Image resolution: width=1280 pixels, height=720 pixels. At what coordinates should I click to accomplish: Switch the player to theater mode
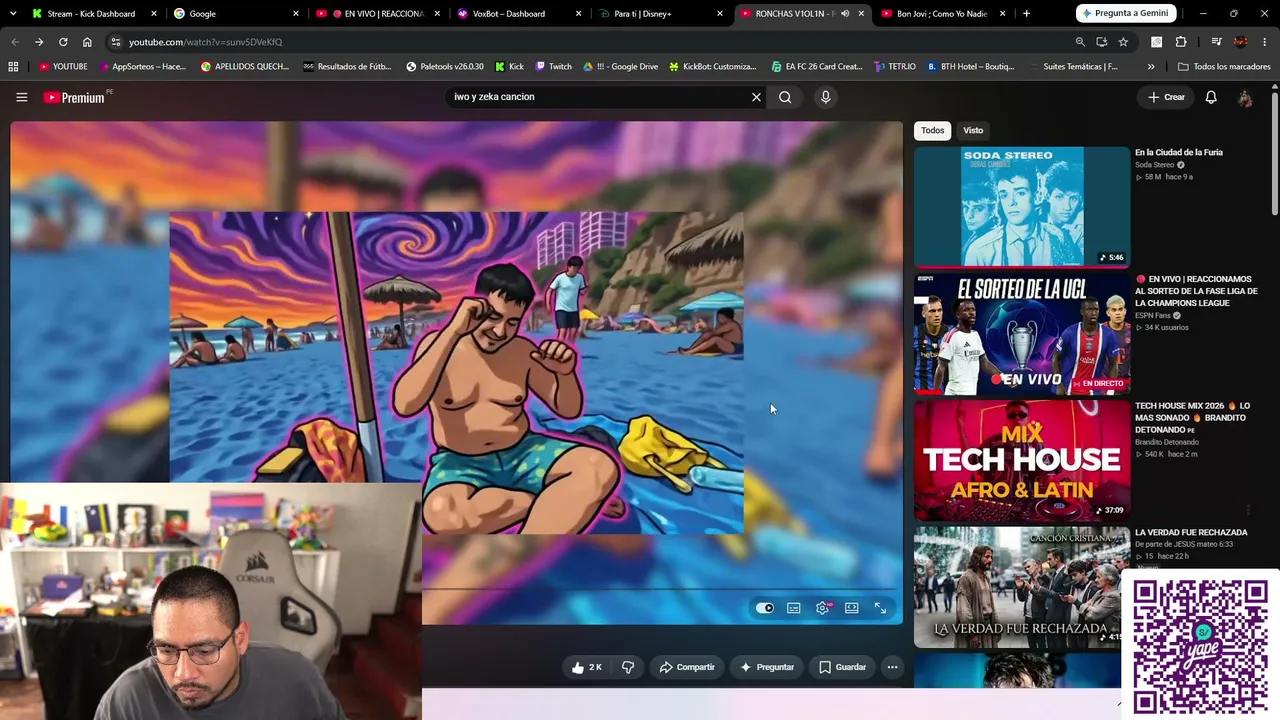(x=852, y=608)
